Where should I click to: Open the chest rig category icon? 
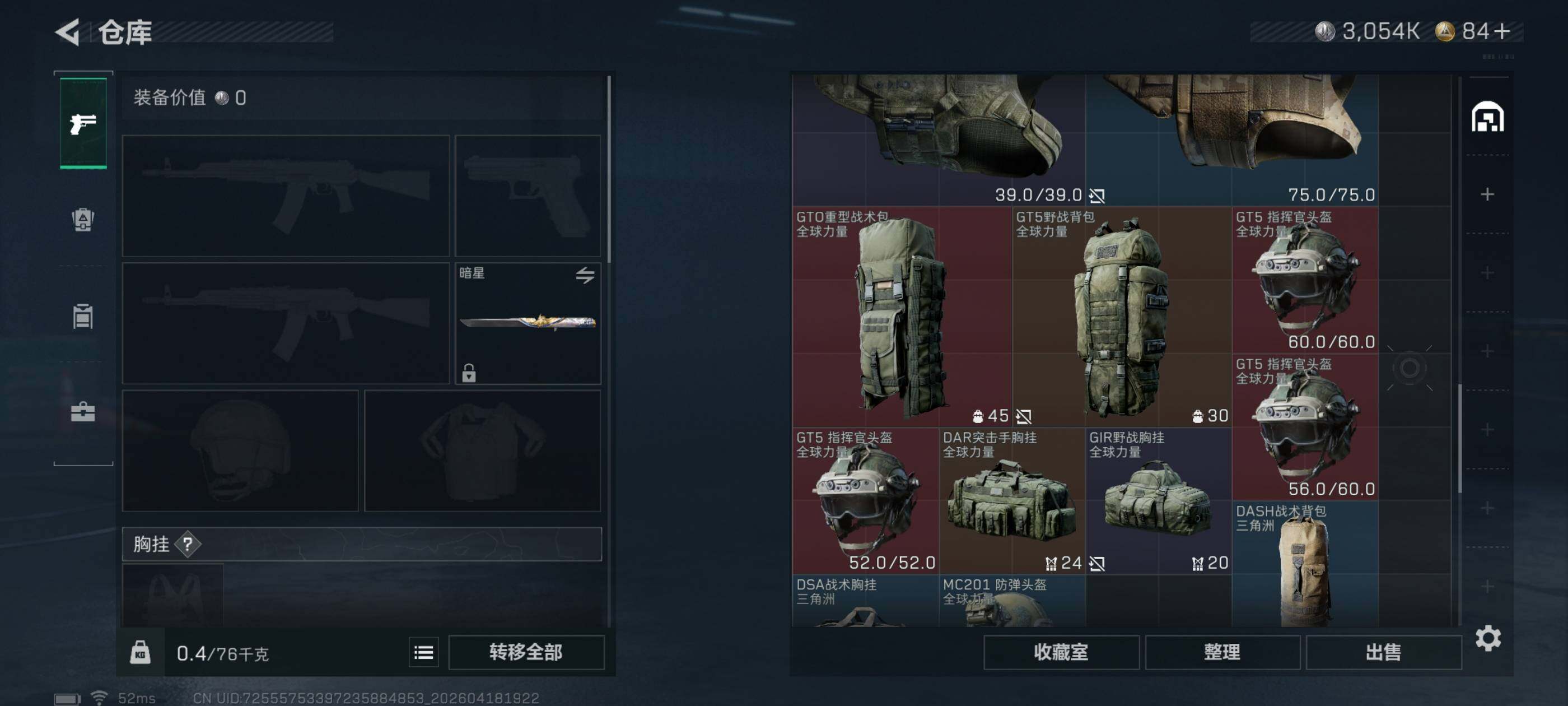(83, 315)
